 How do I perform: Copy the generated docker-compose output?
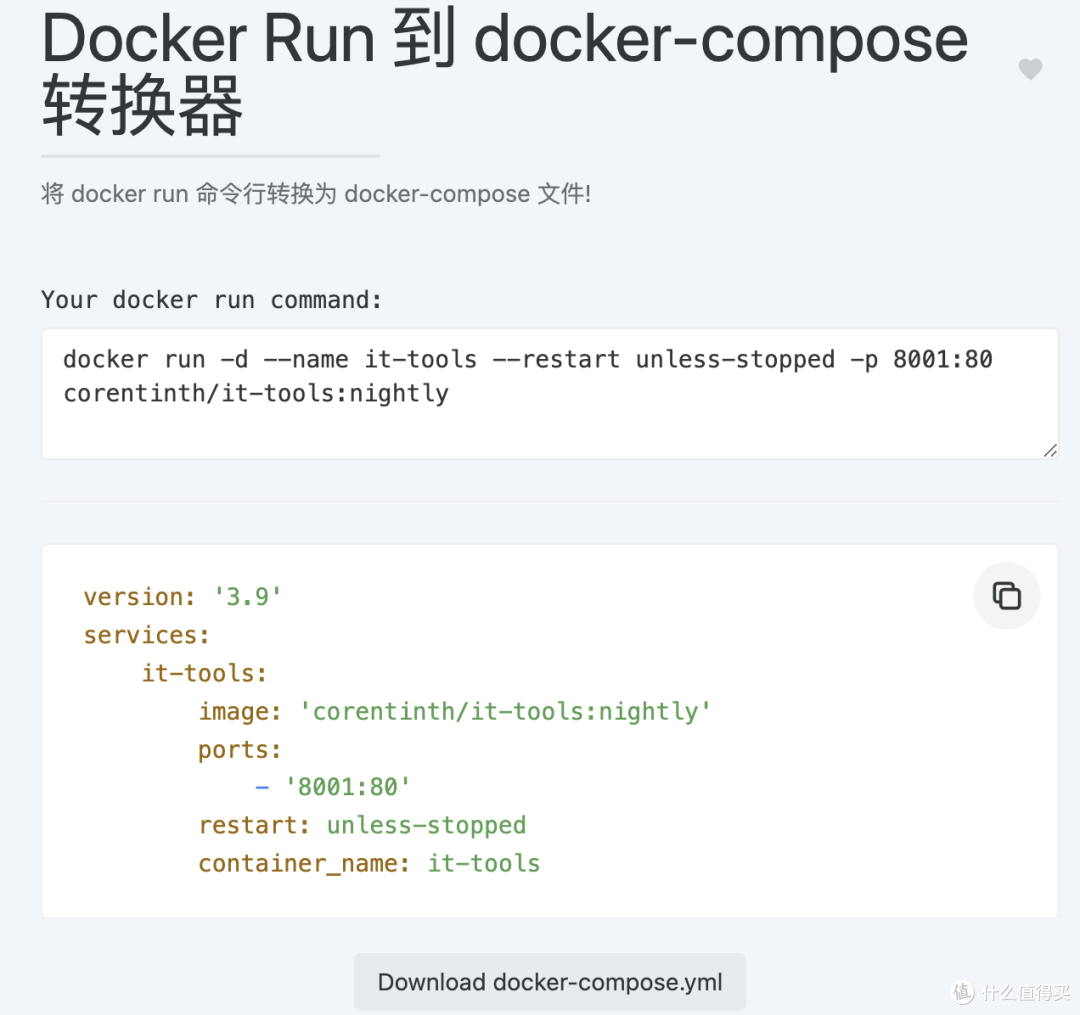tap(1006, 596)
